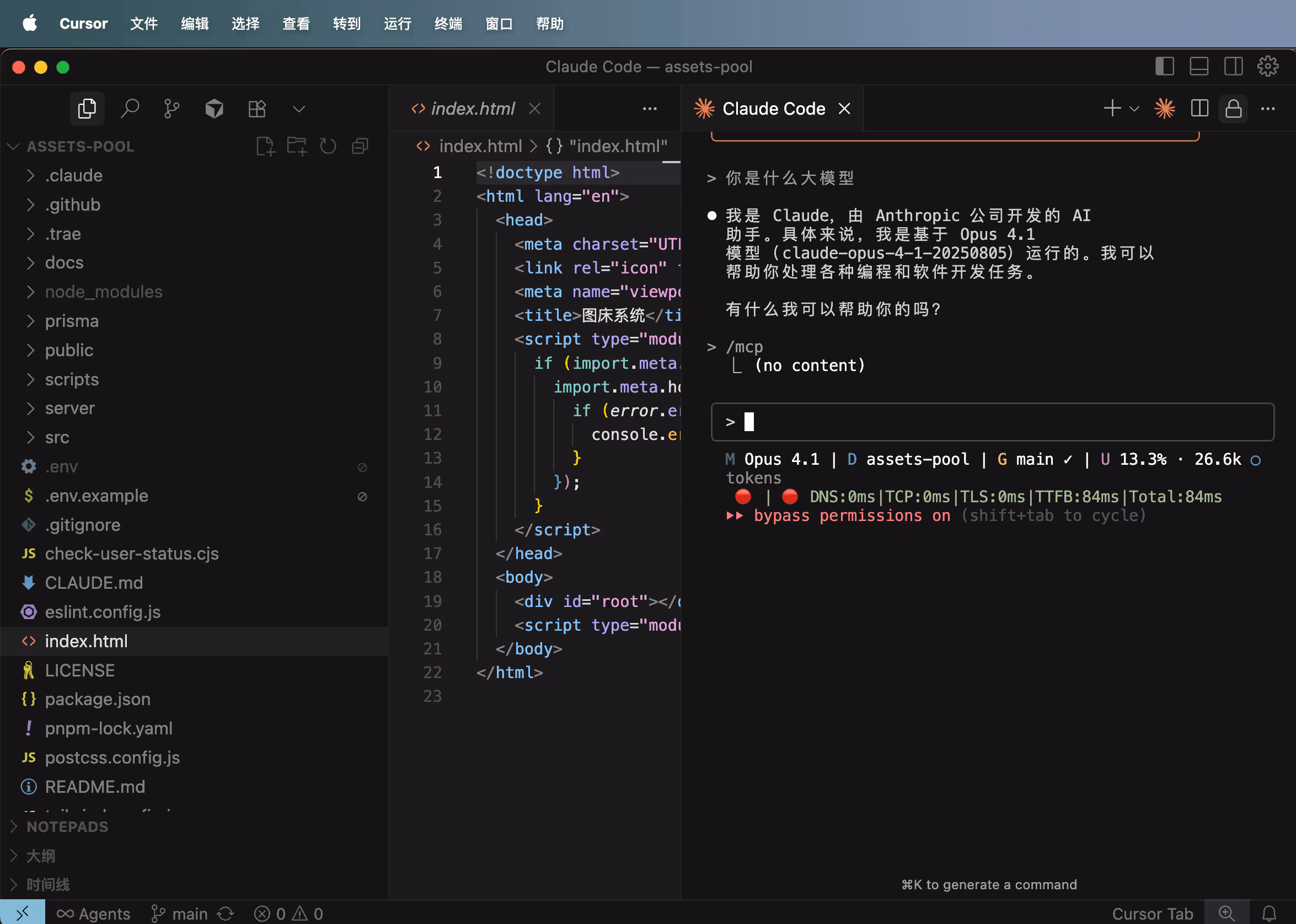
Task: Open the Search view in the activity bar
Action: tap(130, 108)
